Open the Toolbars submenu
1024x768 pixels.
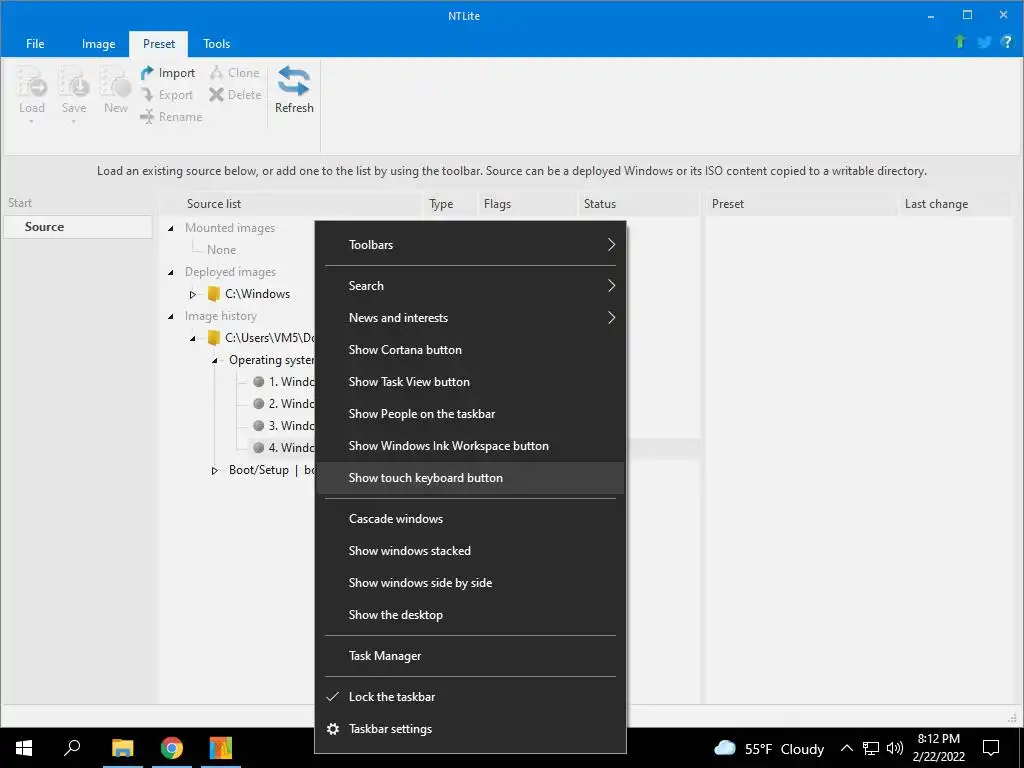pyautogui.click(x=470, y=245)
